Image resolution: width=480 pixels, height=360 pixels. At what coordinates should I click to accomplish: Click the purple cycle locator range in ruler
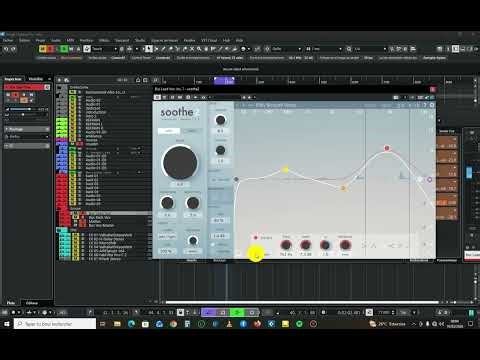coord(224,81)
